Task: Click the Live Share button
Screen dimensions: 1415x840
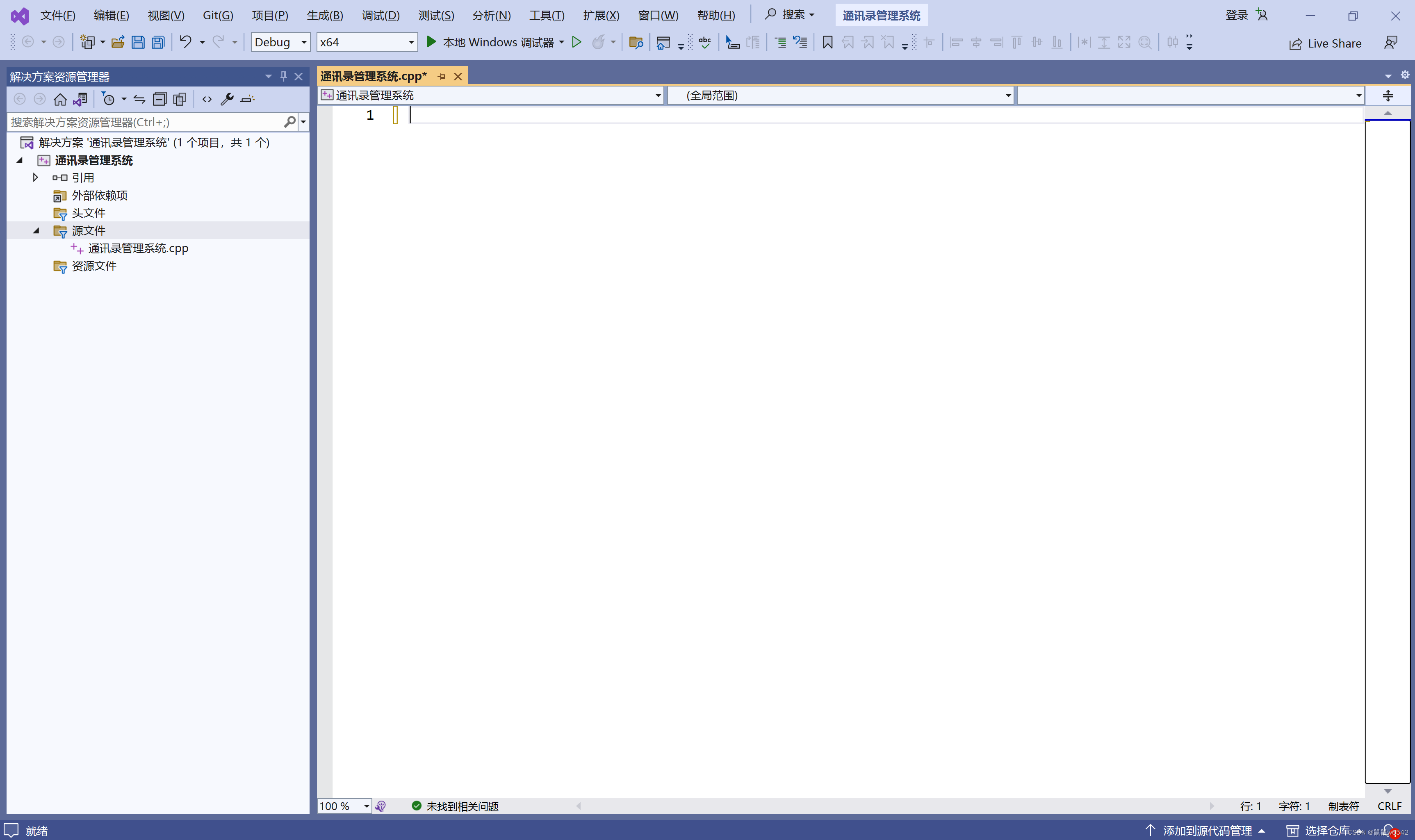Action: (1325, 43)
